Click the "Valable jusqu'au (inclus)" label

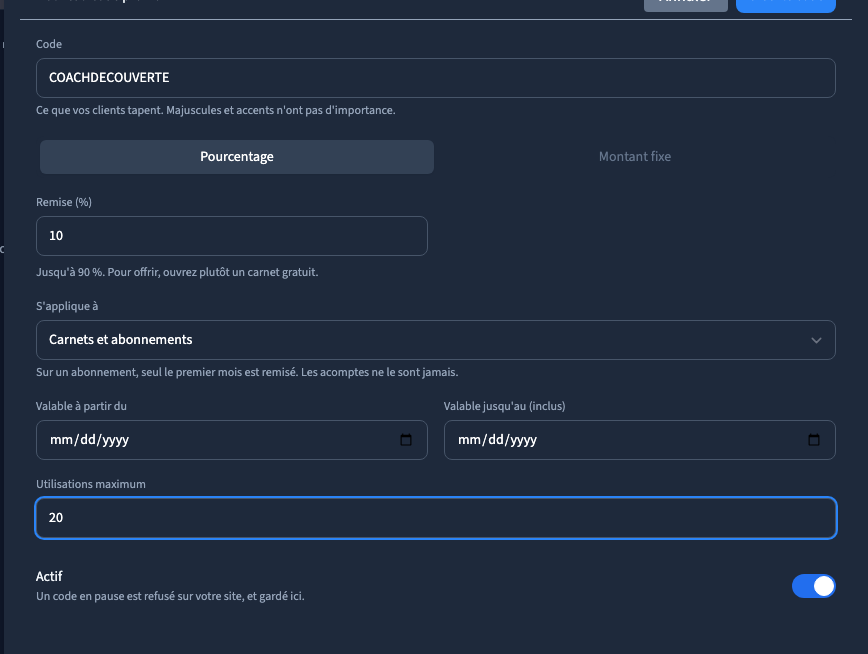tap(504, 406)
